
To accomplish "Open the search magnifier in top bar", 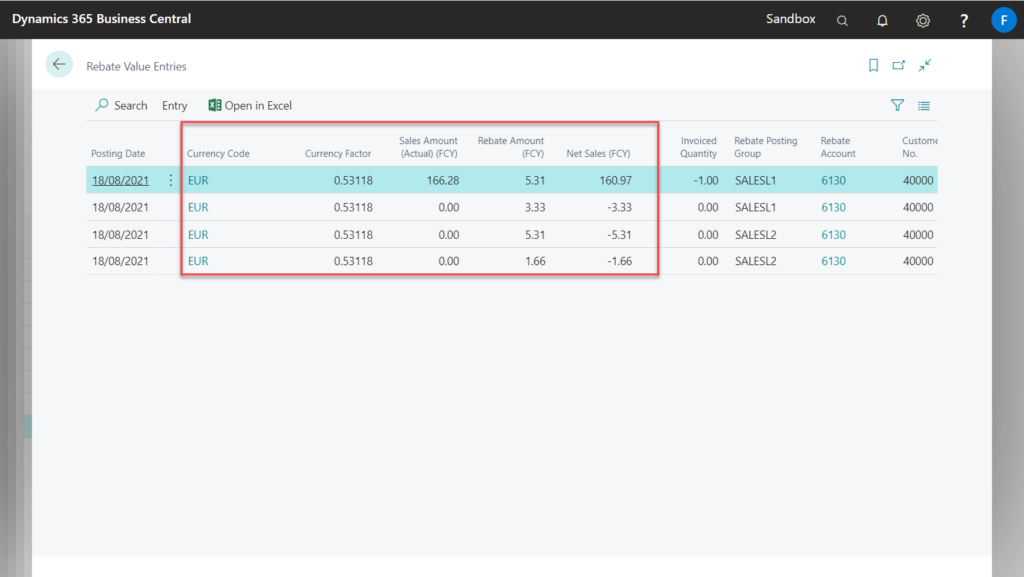I will (842, 20).
